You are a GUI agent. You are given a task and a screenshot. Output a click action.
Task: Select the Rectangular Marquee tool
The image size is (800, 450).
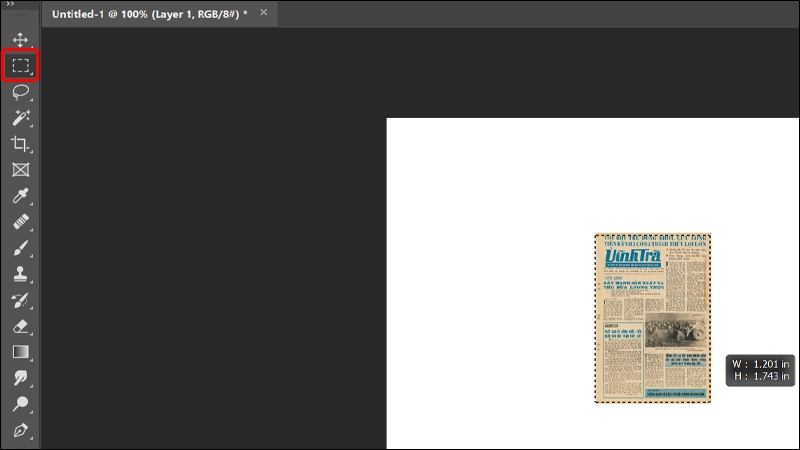[20, 65]
